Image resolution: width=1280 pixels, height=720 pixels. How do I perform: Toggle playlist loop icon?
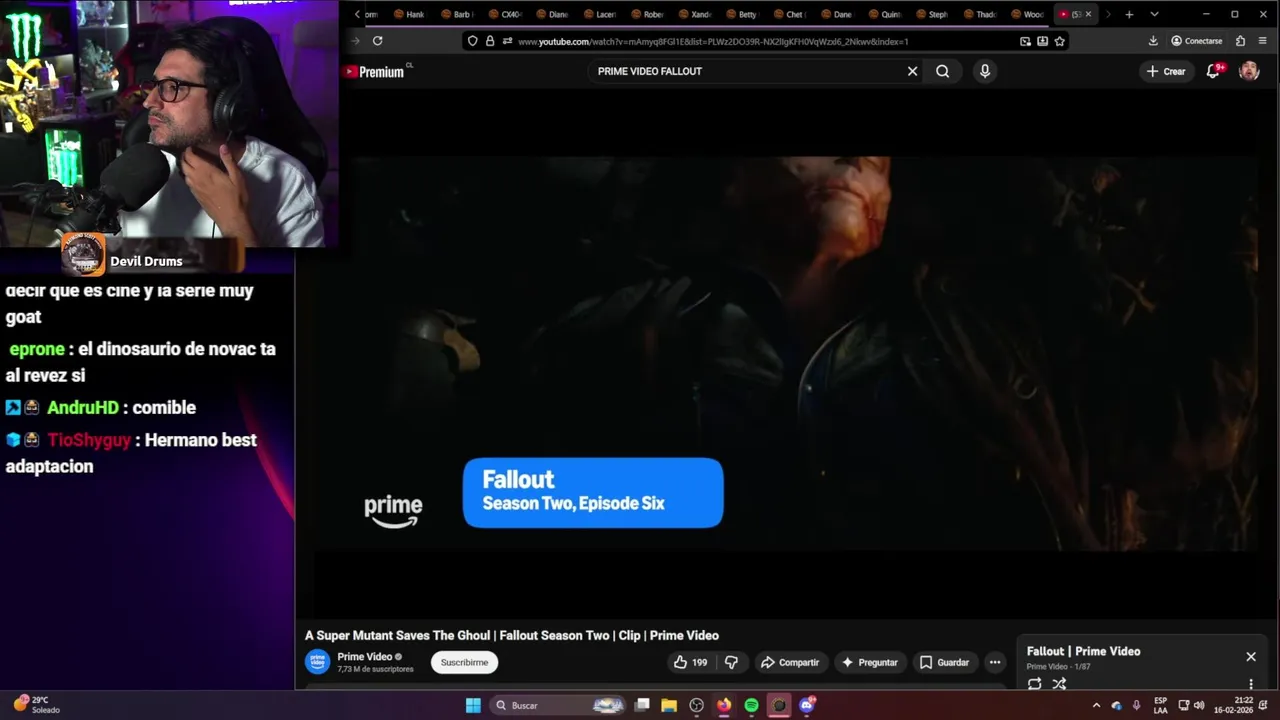coord(1035,684)
